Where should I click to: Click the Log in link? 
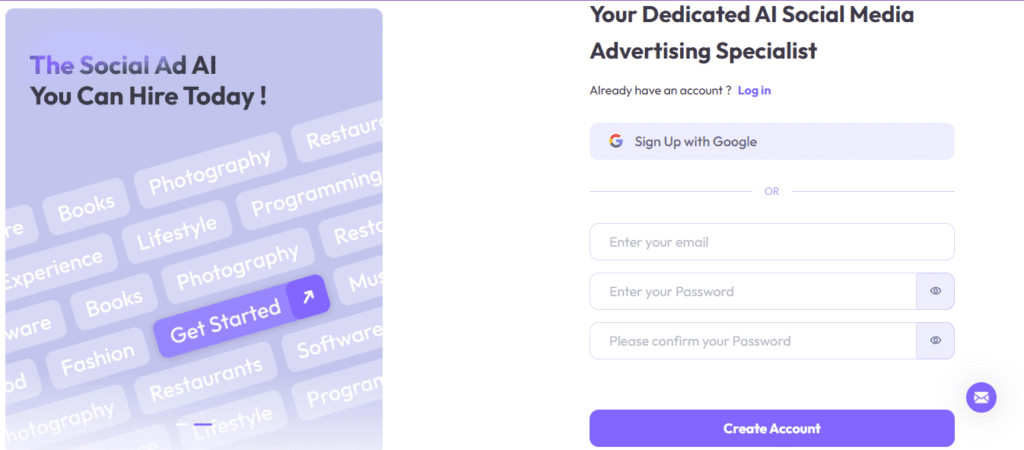[754, 91]
